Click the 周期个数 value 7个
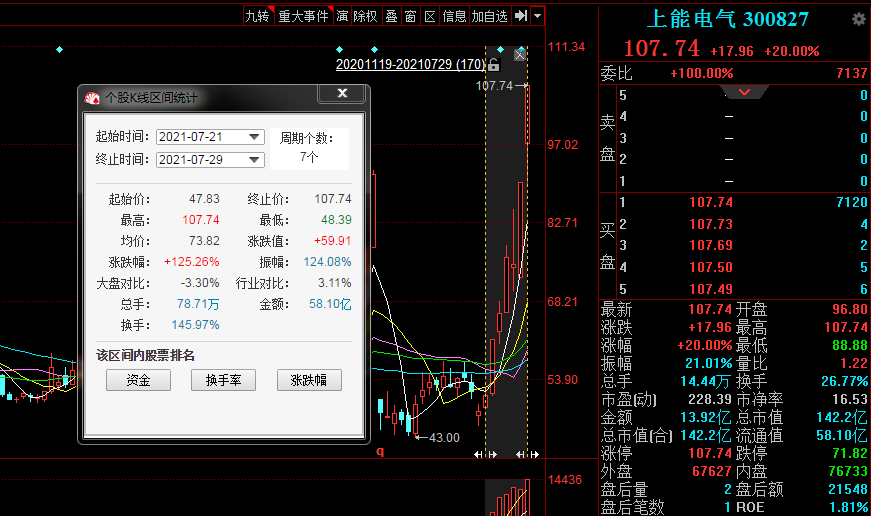Viewport: 871px width, 516px height. click(309, 157)
